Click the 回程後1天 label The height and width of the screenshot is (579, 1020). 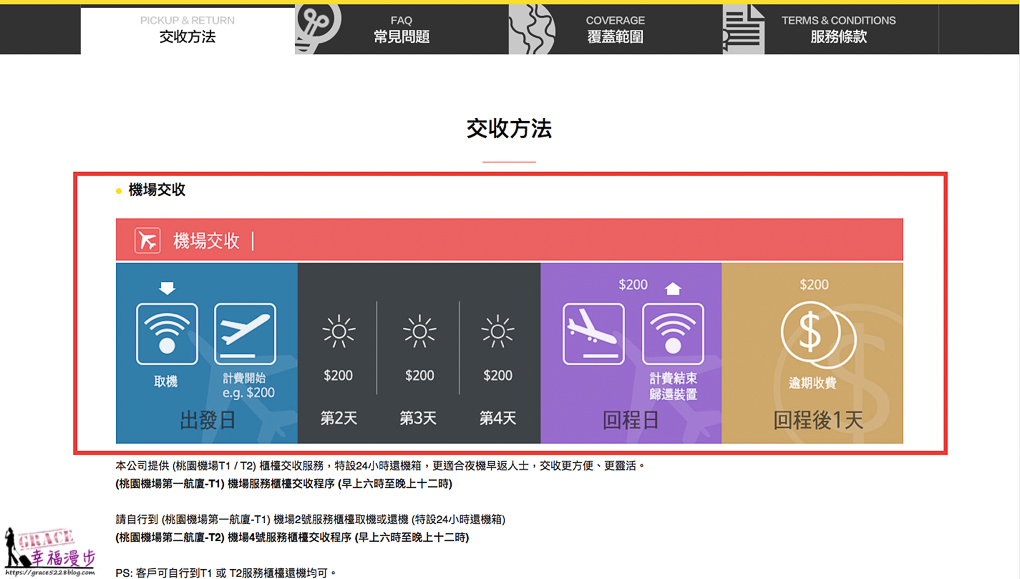click(818, 420)
